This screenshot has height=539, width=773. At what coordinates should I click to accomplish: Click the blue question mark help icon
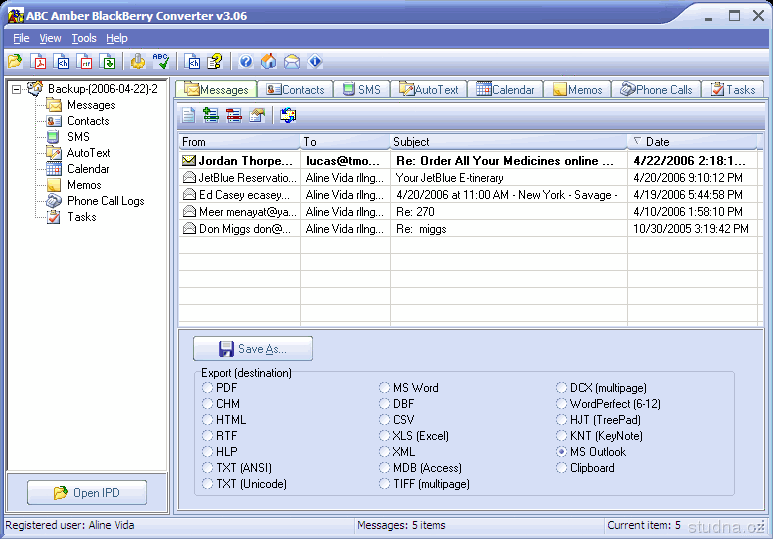click(x=245, y=62)
